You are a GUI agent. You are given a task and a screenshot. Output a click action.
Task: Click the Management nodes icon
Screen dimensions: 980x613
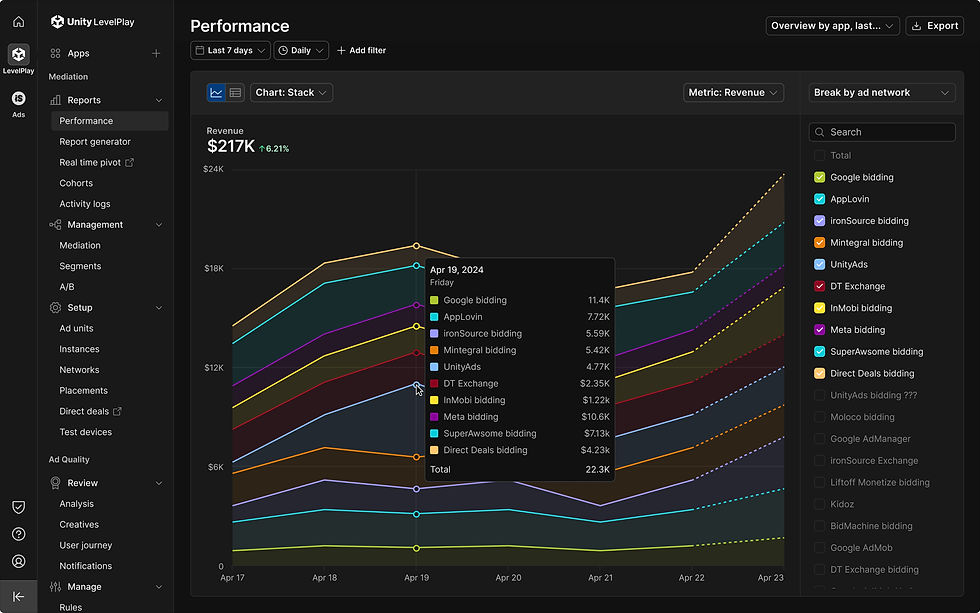click(x=55, y=224)
